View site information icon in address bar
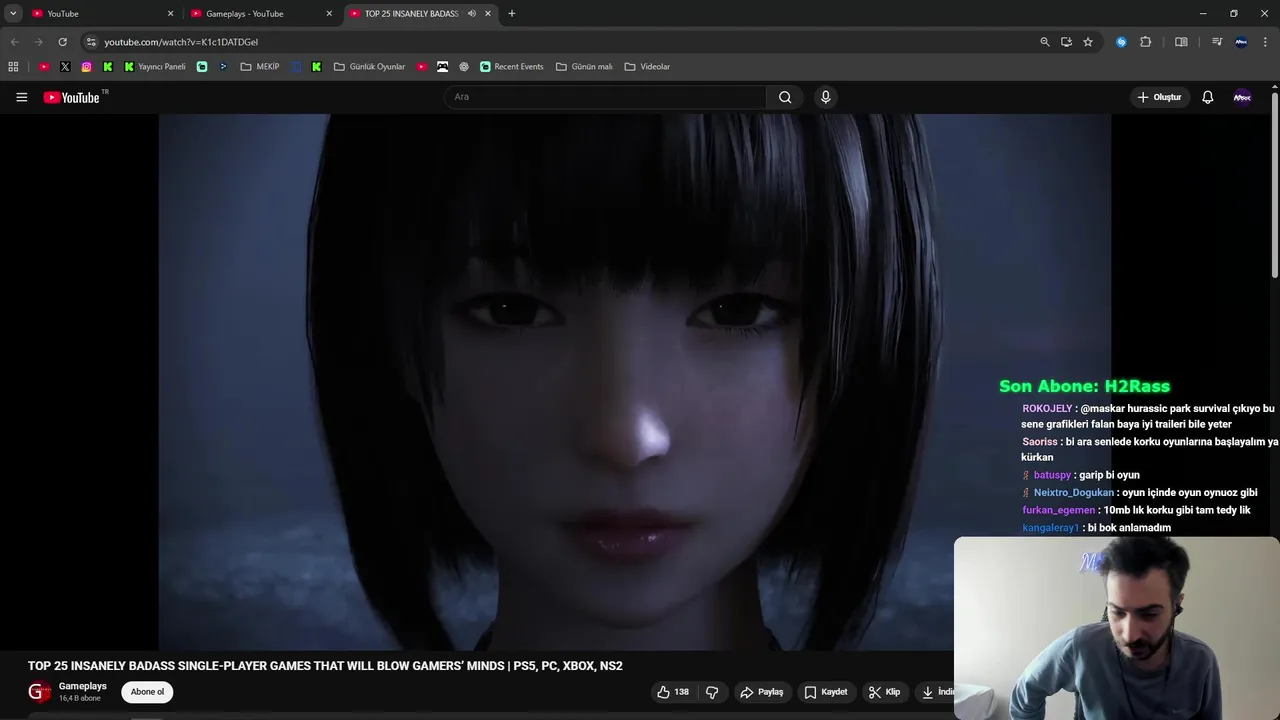1280x720 pixels. point(91,42)
